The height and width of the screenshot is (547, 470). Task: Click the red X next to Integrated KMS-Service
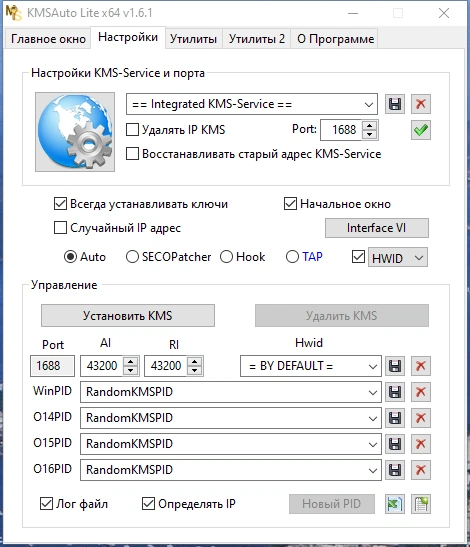(x=421, y=104)
